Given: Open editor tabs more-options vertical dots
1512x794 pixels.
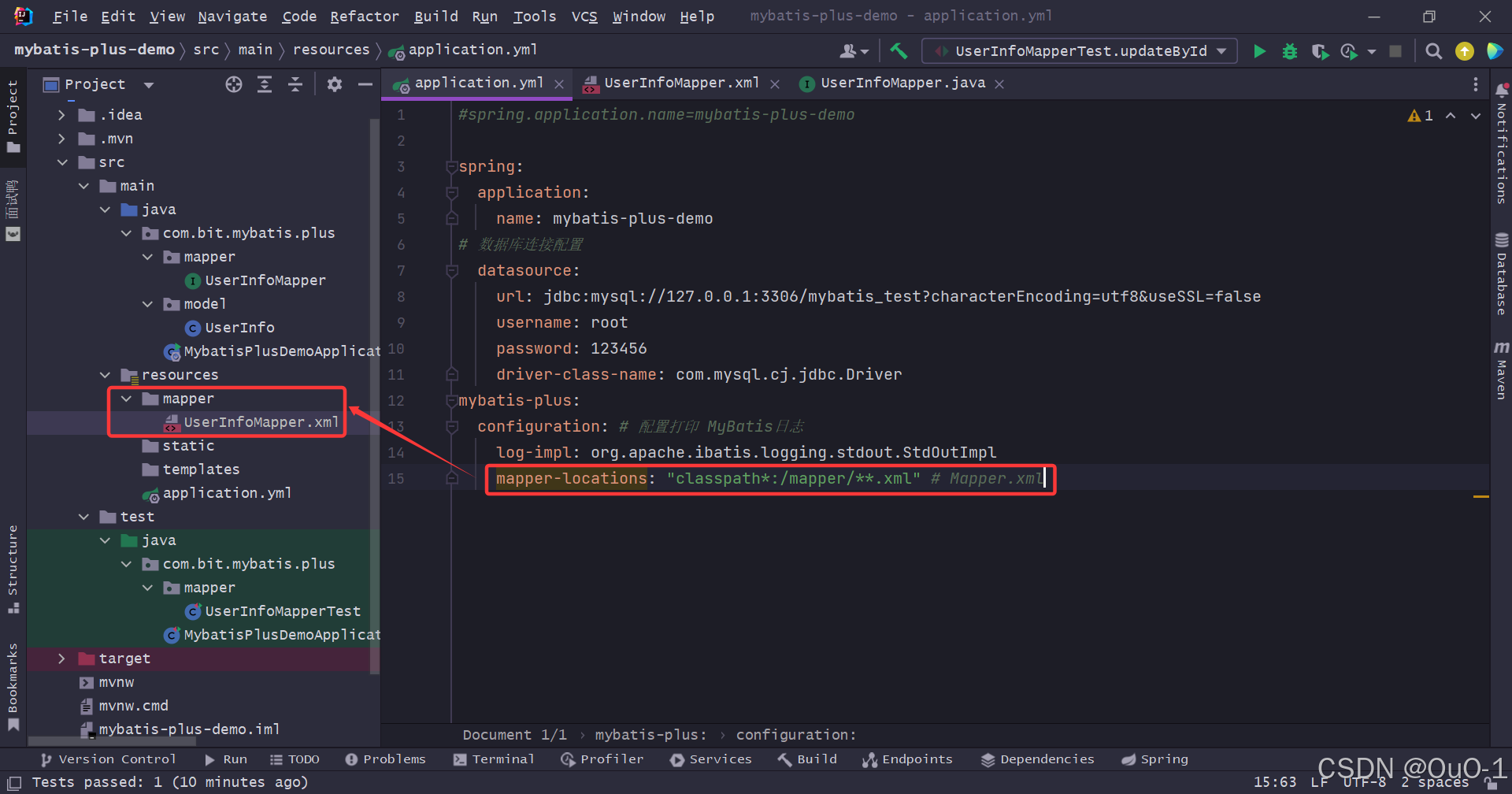Looking at the screenshot, I should coord(1476,84).
